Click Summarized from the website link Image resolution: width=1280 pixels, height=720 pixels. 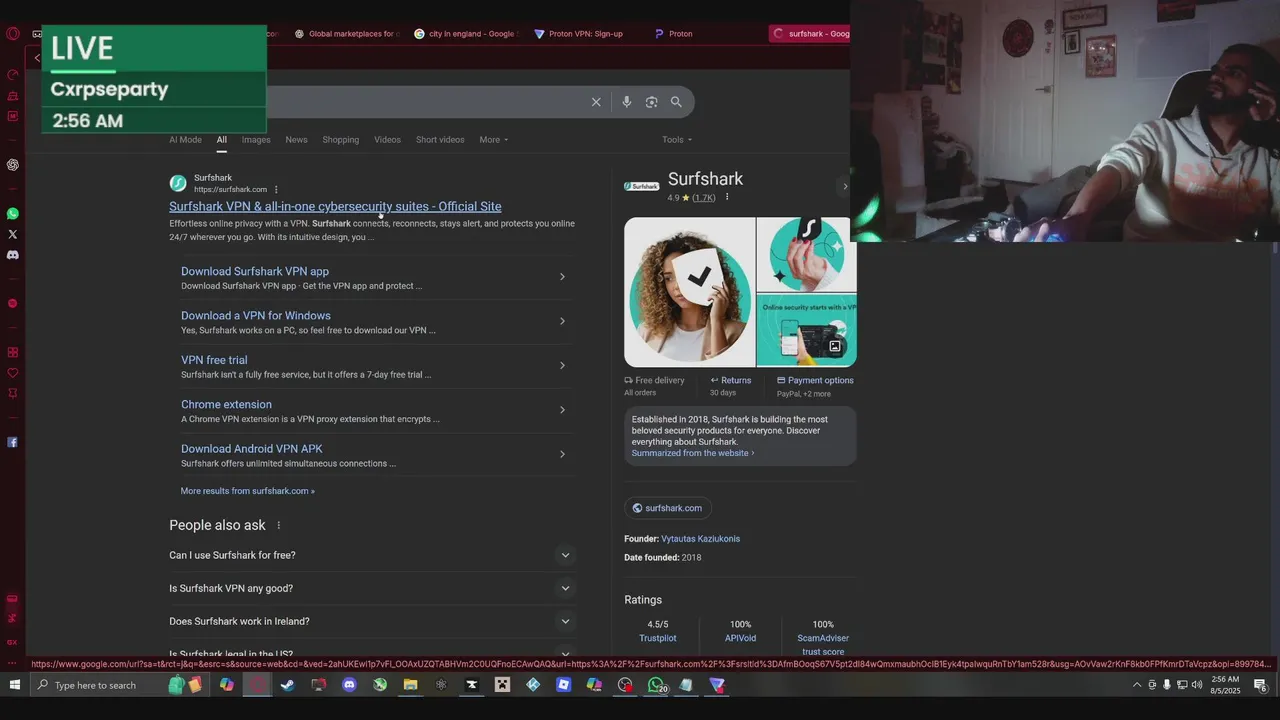pos(692,453)
